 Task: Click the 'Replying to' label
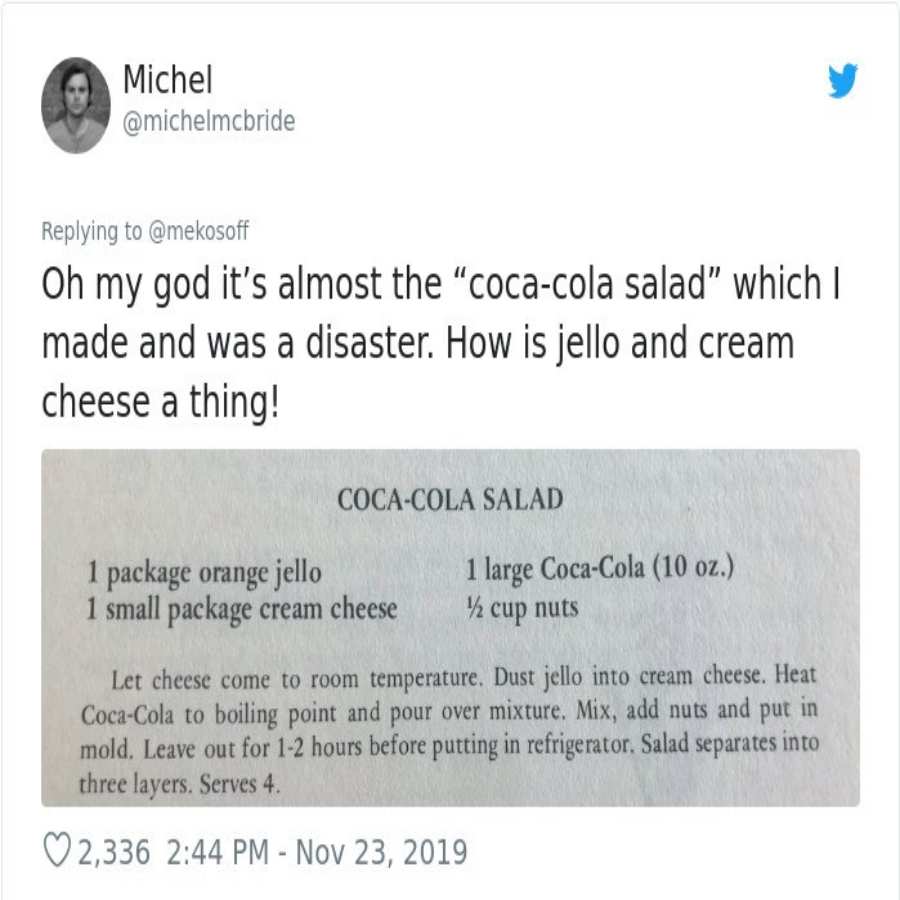coord(91,231)
